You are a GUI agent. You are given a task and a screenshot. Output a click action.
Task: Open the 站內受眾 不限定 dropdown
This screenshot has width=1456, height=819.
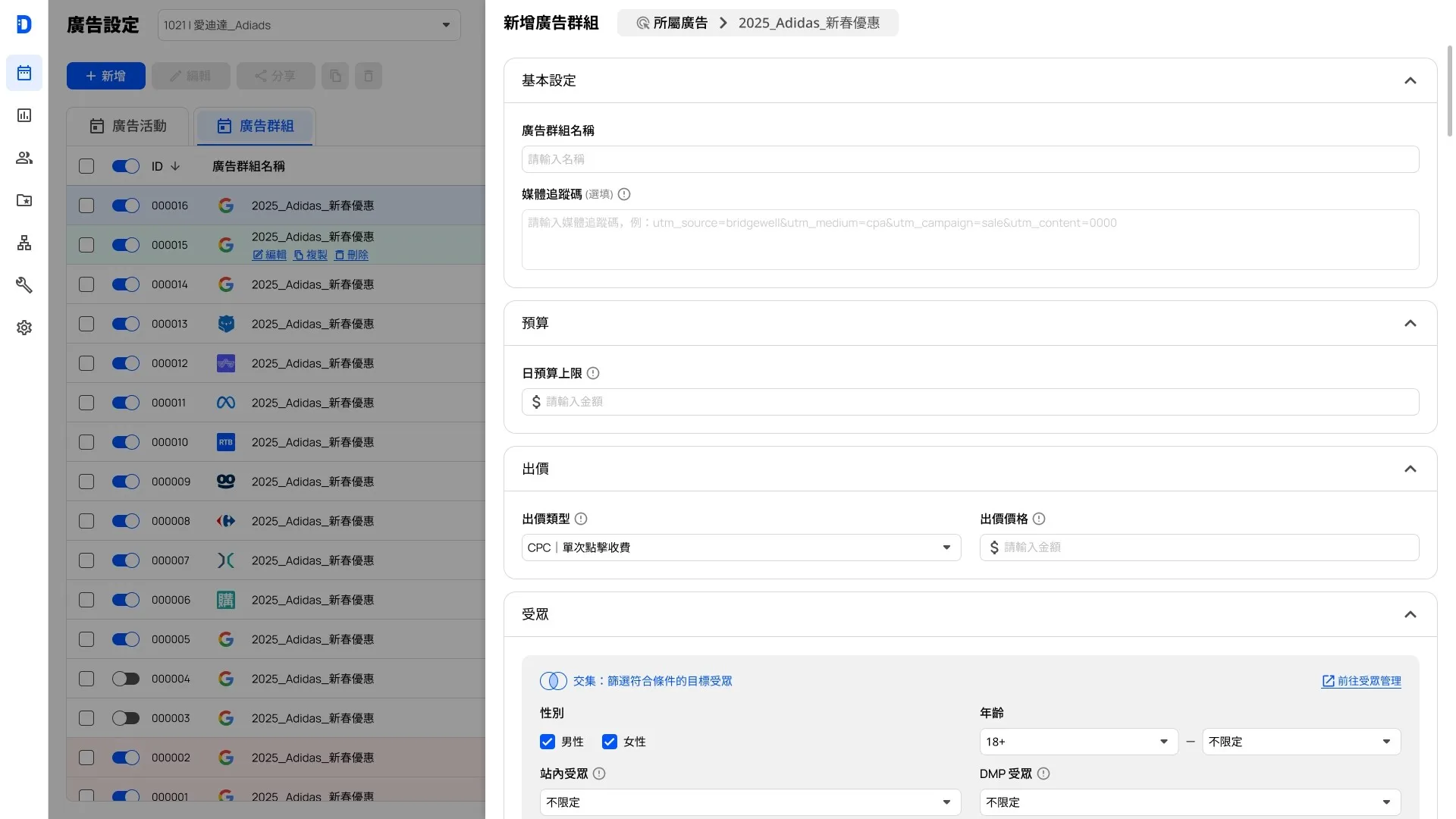click(x=751, y=802)
